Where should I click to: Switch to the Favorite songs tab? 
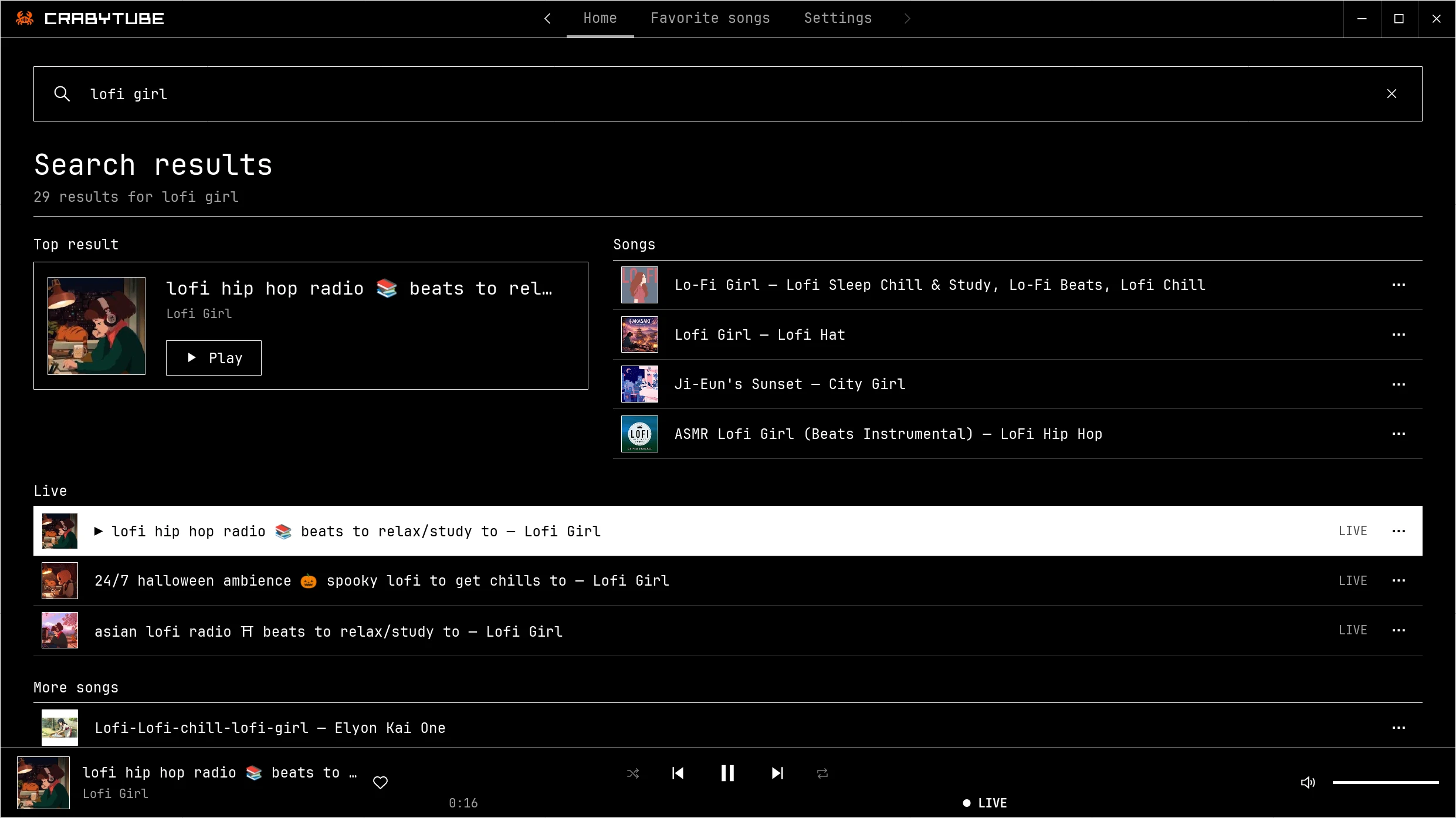[x=710, y=19]
